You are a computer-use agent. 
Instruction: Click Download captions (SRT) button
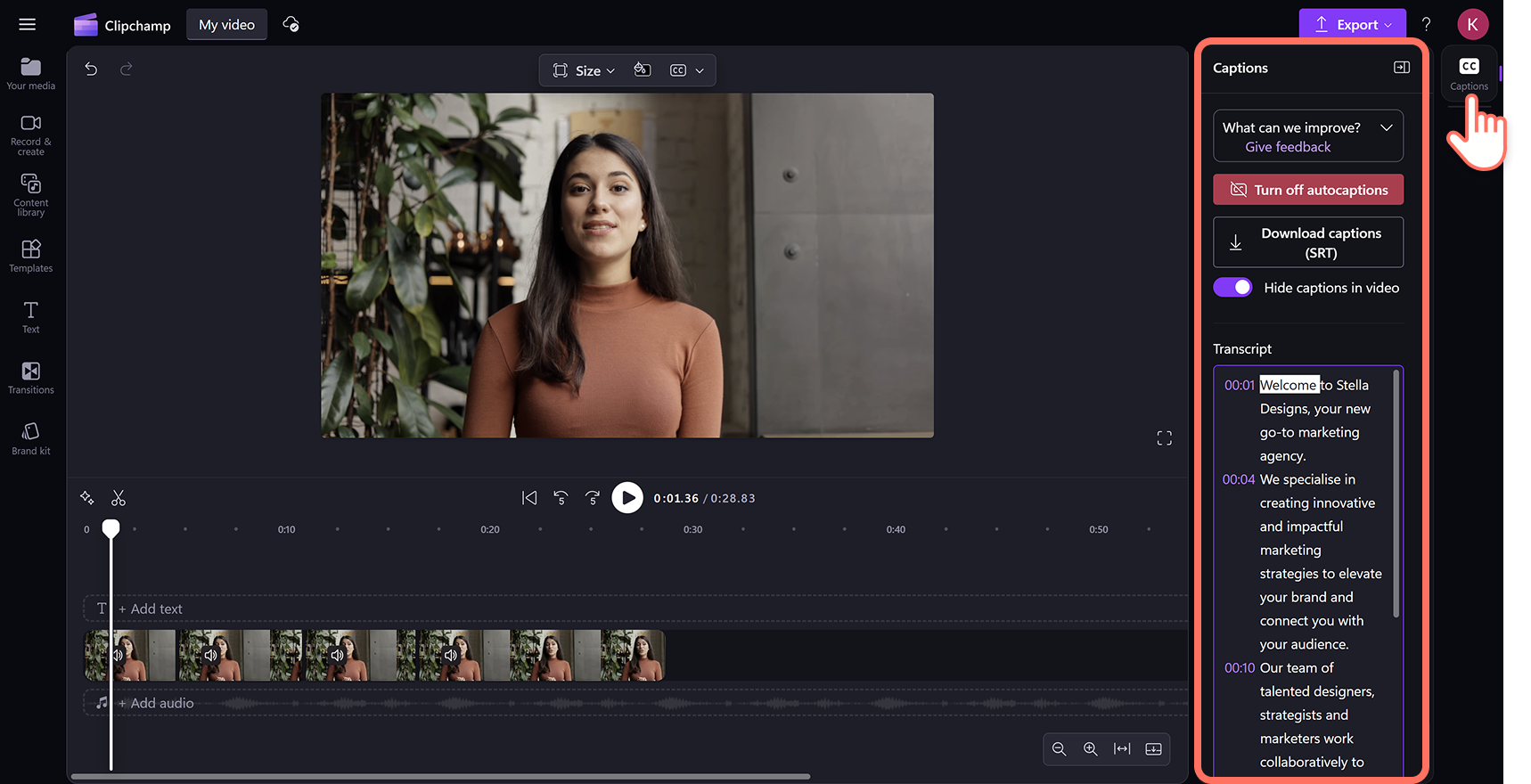tap(1307, 242)
